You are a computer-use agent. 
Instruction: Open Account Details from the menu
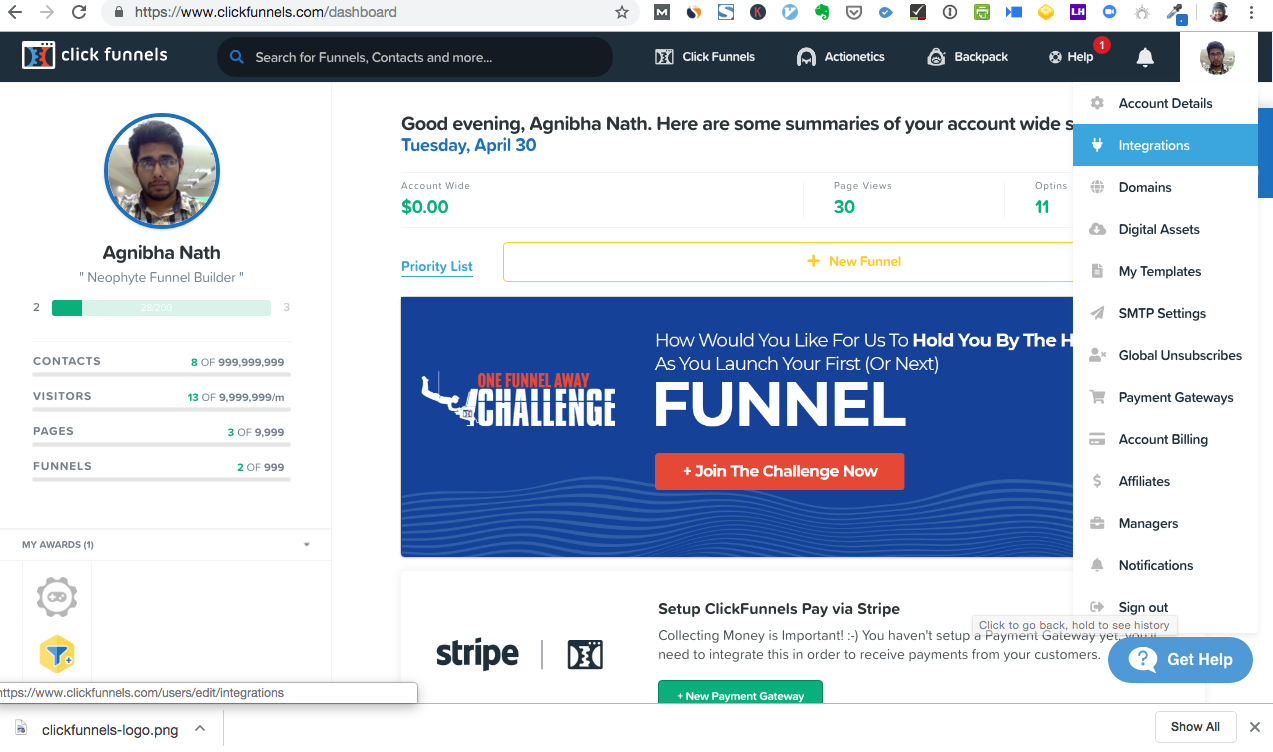(x=1165, y=103)
